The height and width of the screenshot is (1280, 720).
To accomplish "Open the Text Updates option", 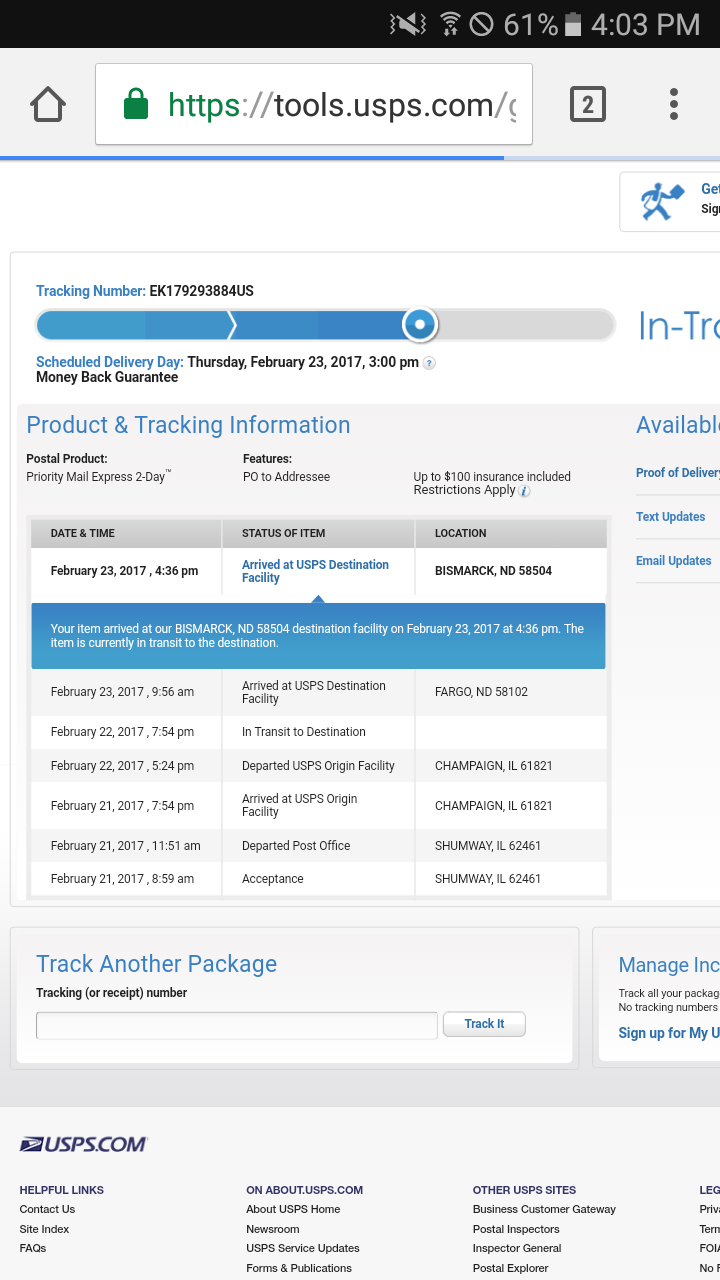I will (670, 517).
